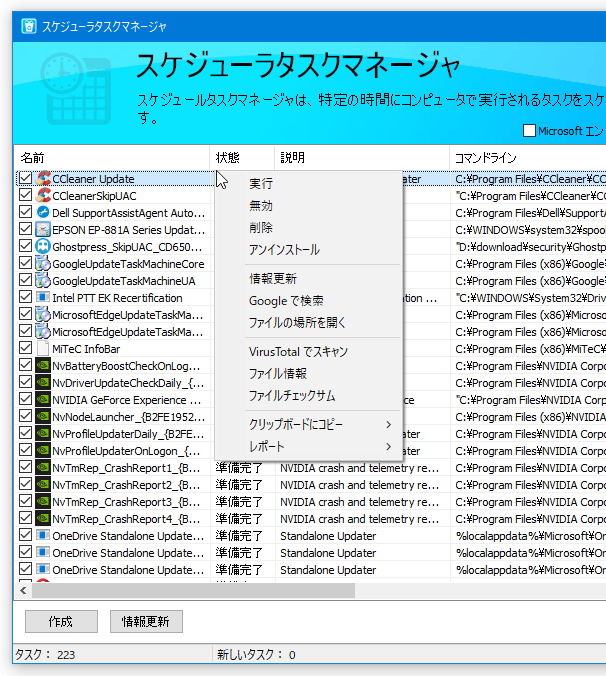The width and height of the screenshot is (606, 676).
Task: Click the EPSON EP-881A Series row icon
Action: click(43, 229)
